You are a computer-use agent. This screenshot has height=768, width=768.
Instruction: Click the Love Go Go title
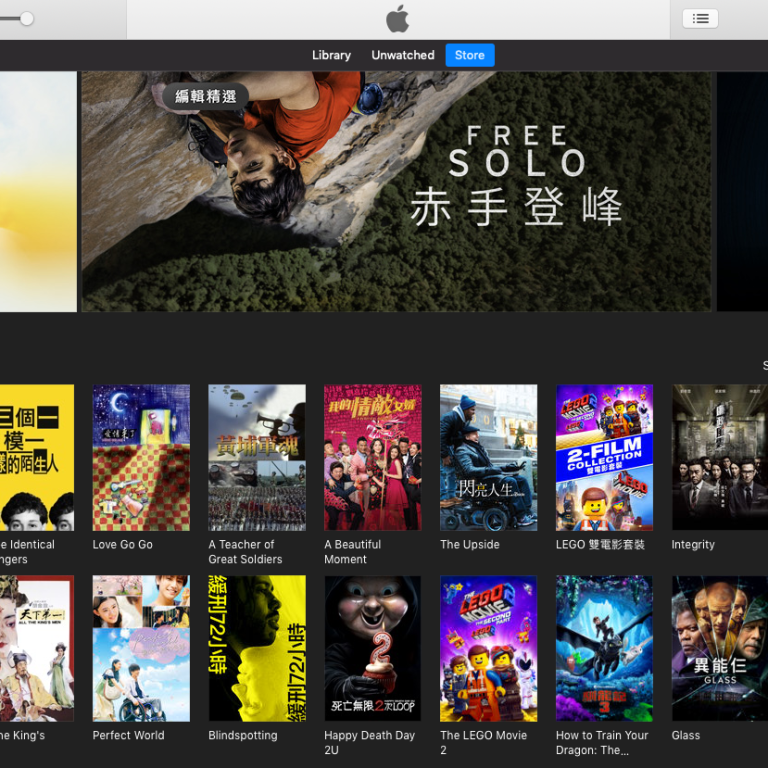coord(122,545)
